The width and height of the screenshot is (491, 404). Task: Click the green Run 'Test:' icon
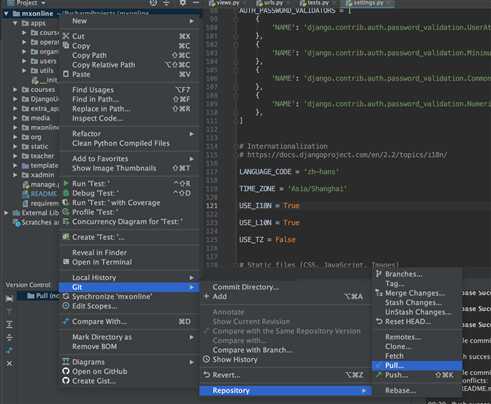[x=66, y=183]
